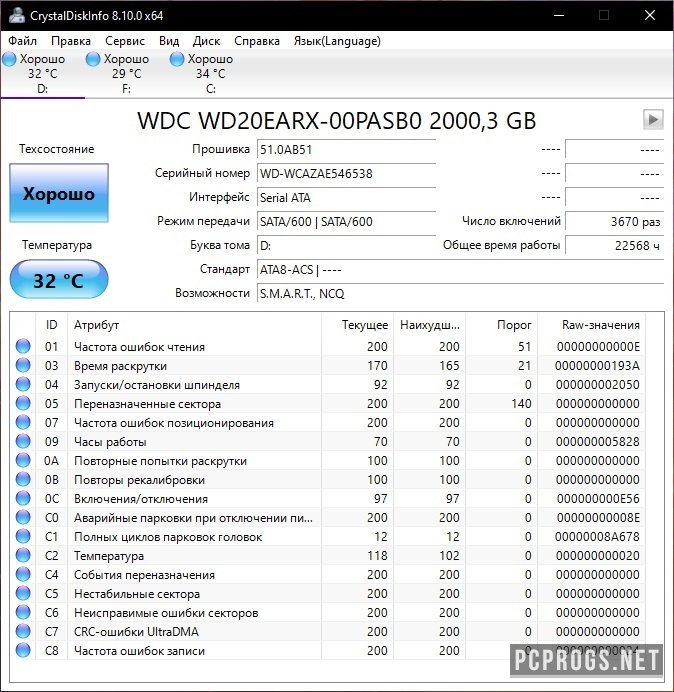
Task: Click the blue orb of disk D:
Action: [x=9, y=59]
